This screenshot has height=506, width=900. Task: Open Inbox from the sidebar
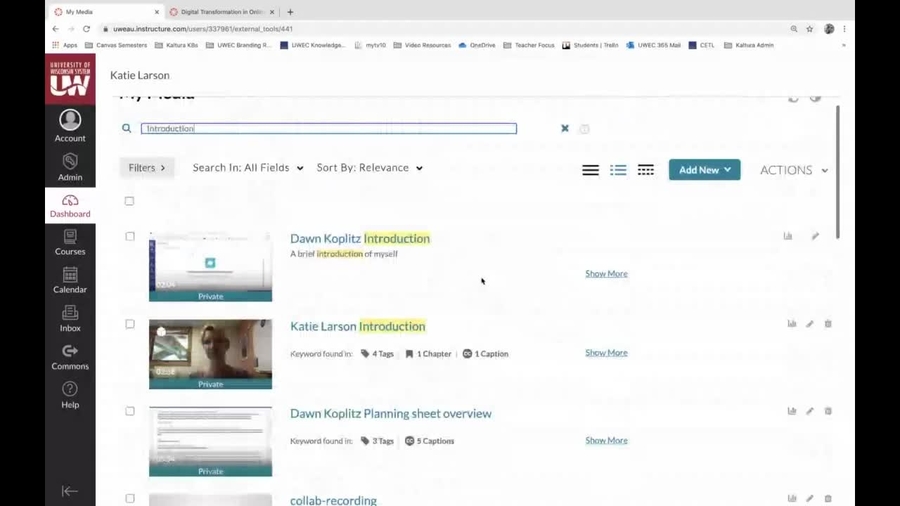pyautogui.click(x=70, y=318)
